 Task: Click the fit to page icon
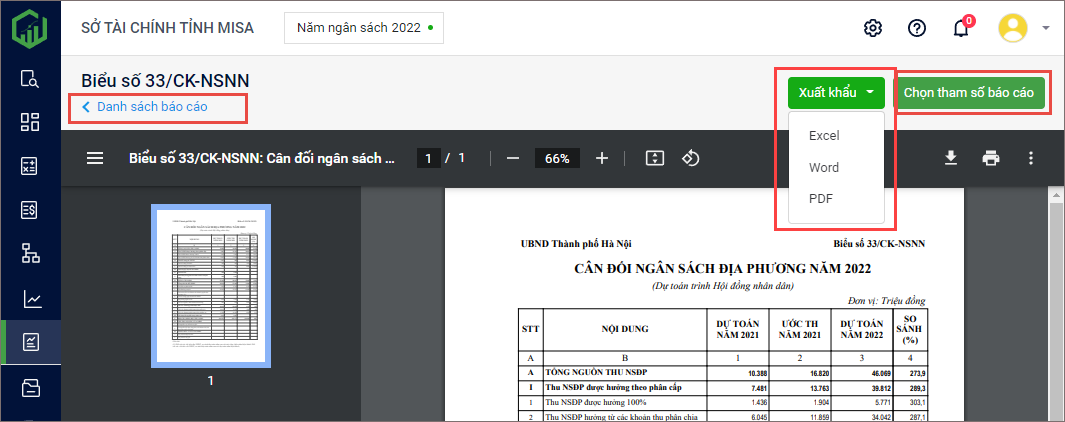[x=654, y=158]
